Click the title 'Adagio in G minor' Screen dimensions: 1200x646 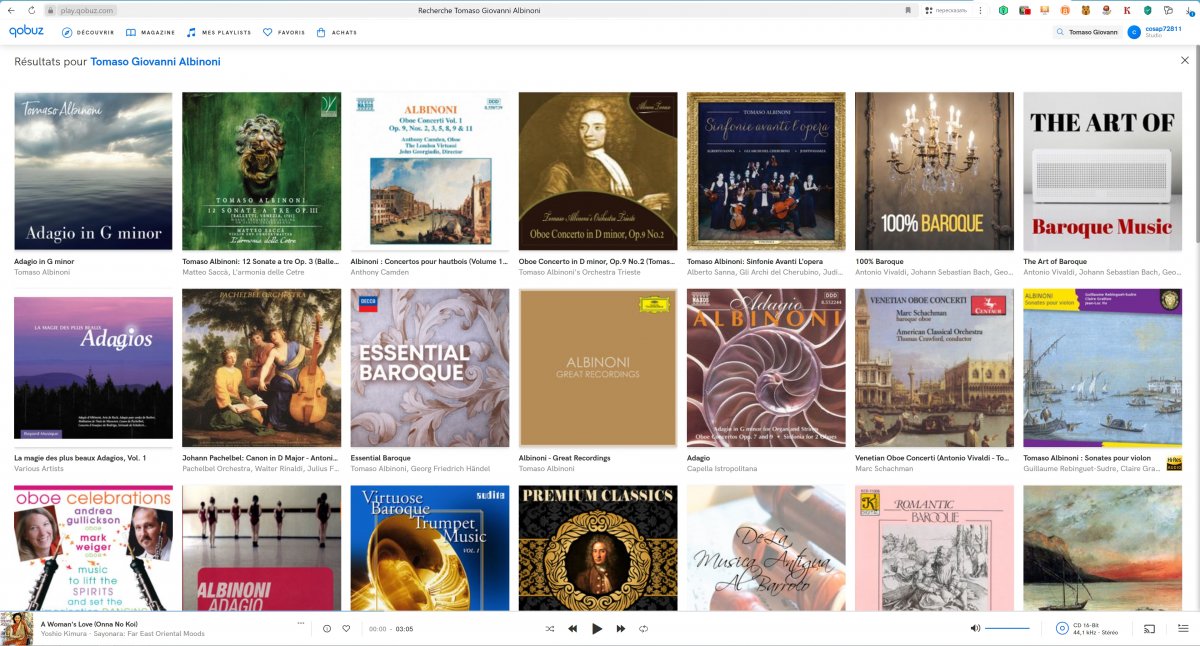coord(44,262)
